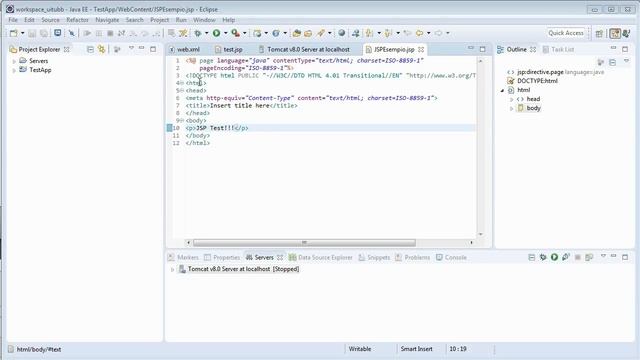Click the terminal monitor icon in toolbar
640x360 pixels.
(x=58, y=33)
